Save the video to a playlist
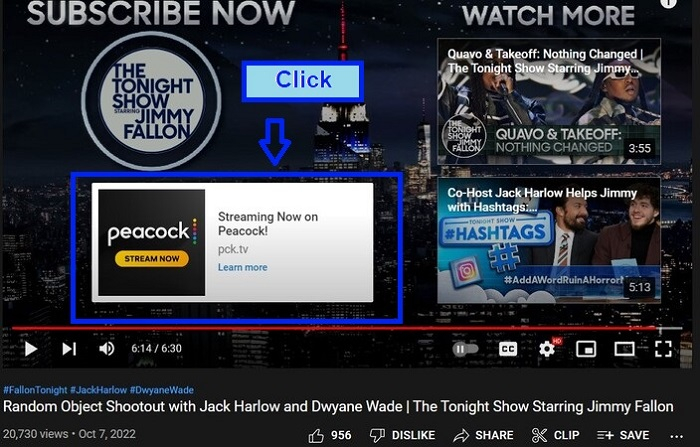 623,435
